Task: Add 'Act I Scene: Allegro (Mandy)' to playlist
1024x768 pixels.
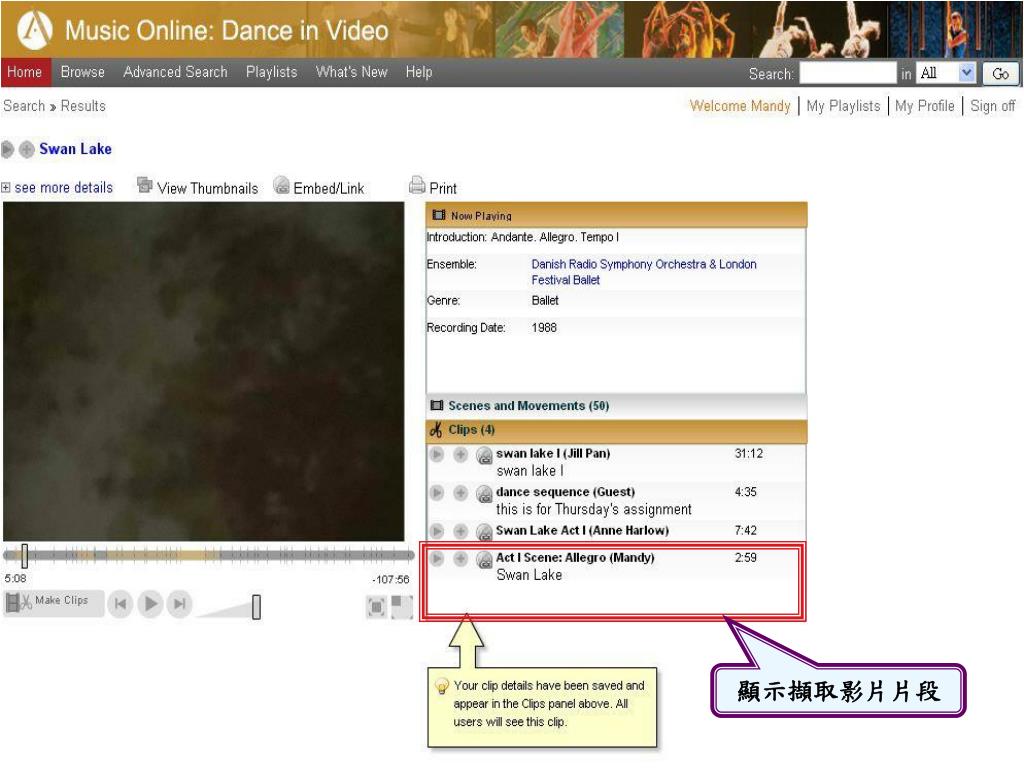Action: point(460,558)
